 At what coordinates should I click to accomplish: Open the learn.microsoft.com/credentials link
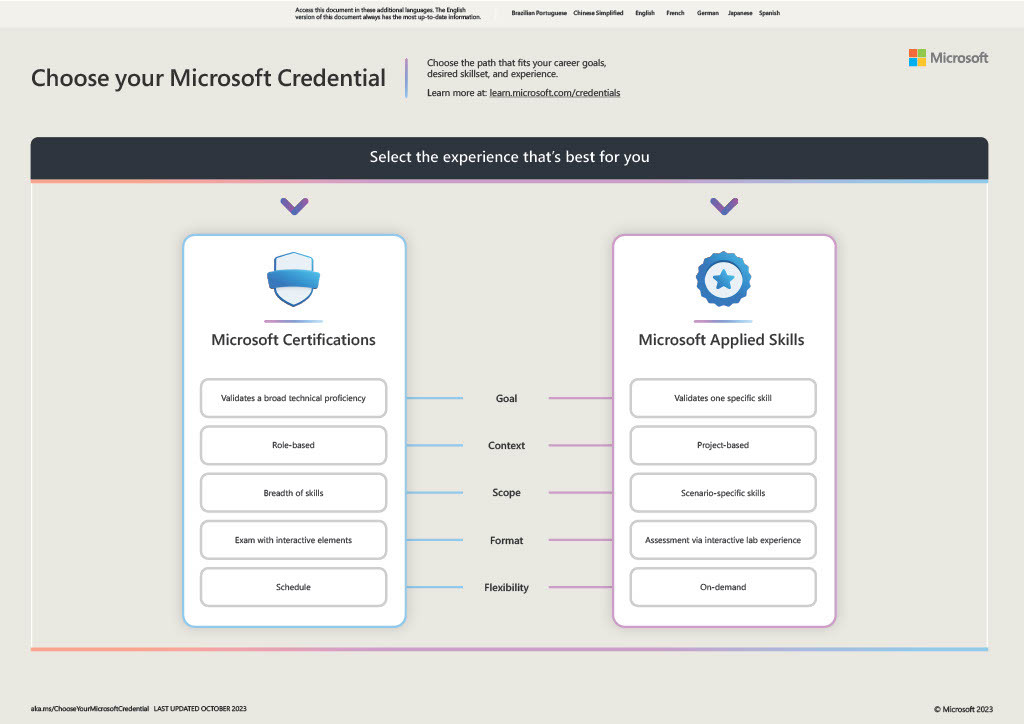tap(555, 93)
